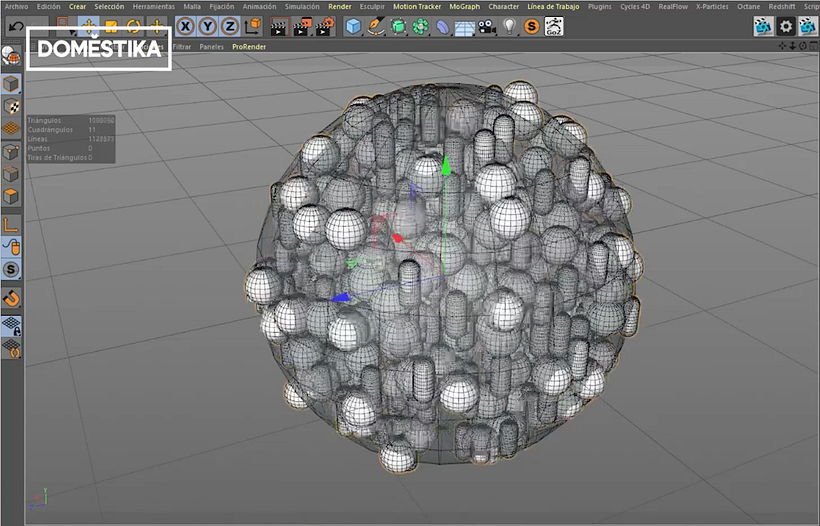
Task: Click the rightmost blue clapperboard icon
Action: [808, 26]
